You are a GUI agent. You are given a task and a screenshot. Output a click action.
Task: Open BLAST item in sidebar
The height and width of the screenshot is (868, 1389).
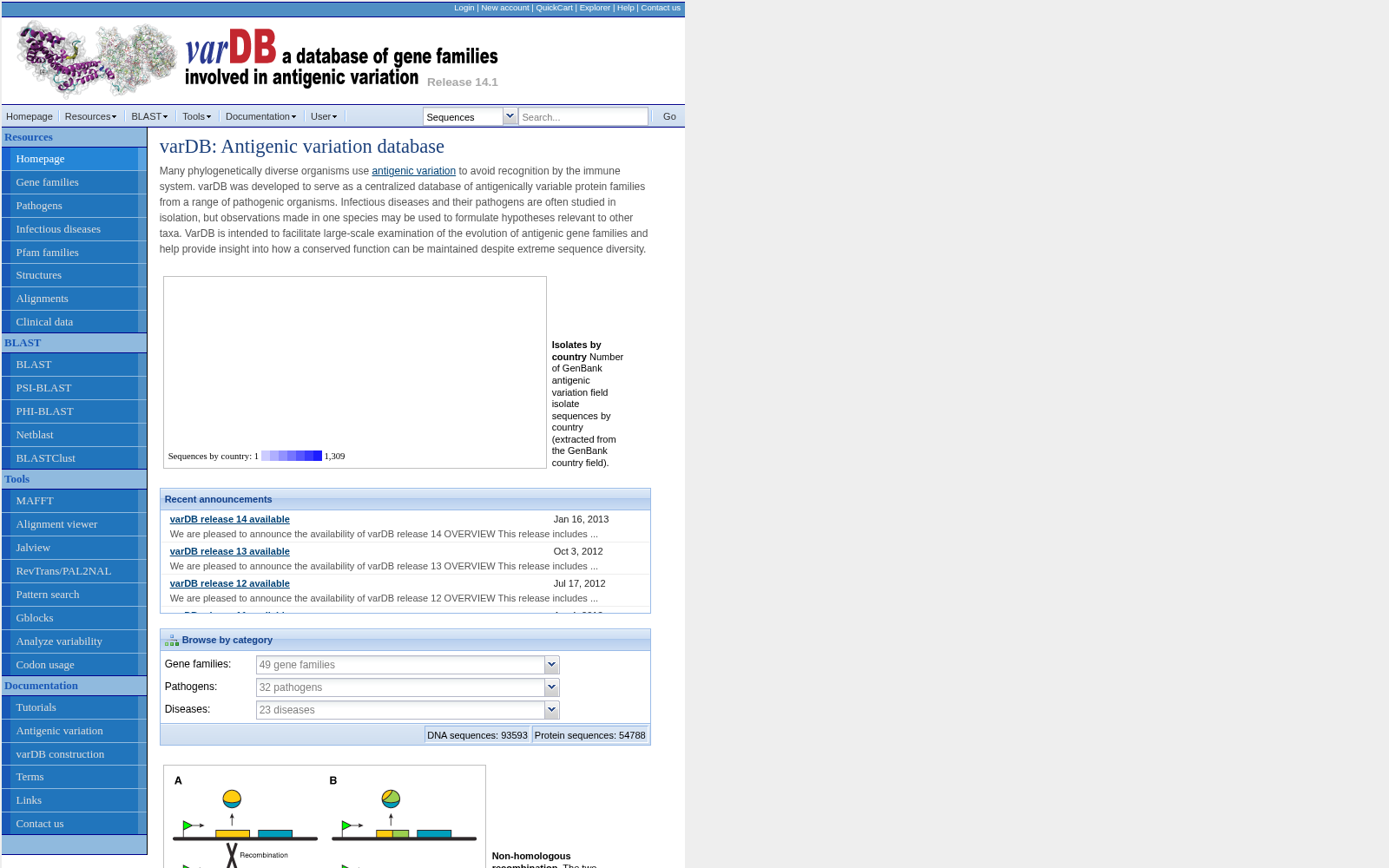pyautogui.click(x=74, y=365)
